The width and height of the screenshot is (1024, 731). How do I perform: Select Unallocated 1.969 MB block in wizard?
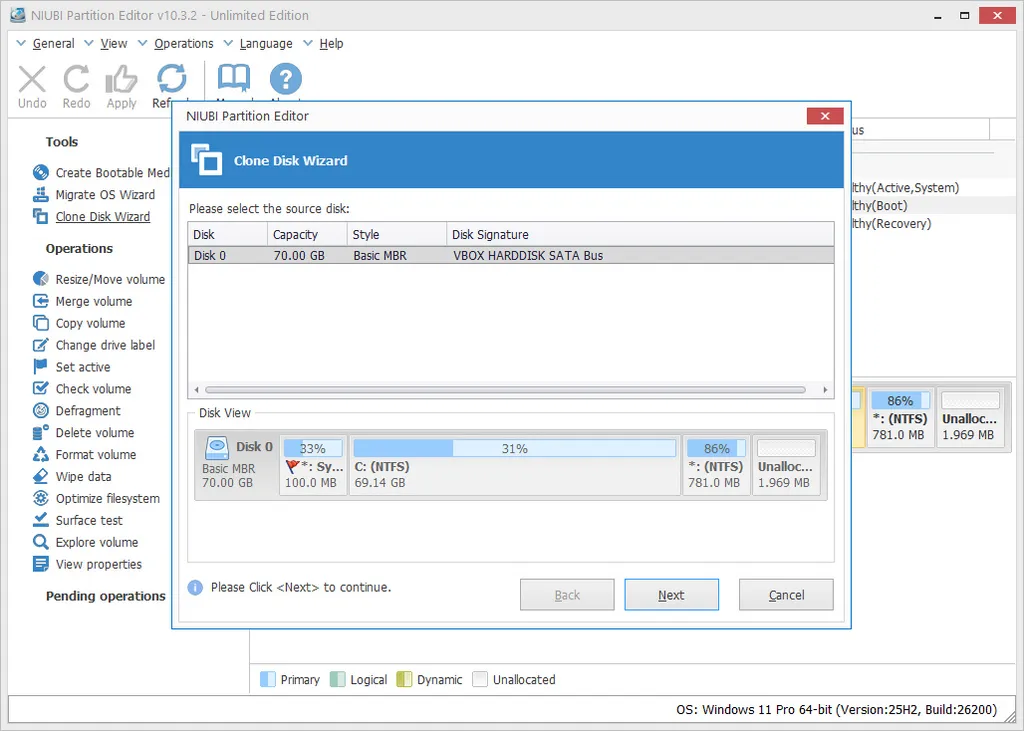point(786,465)
